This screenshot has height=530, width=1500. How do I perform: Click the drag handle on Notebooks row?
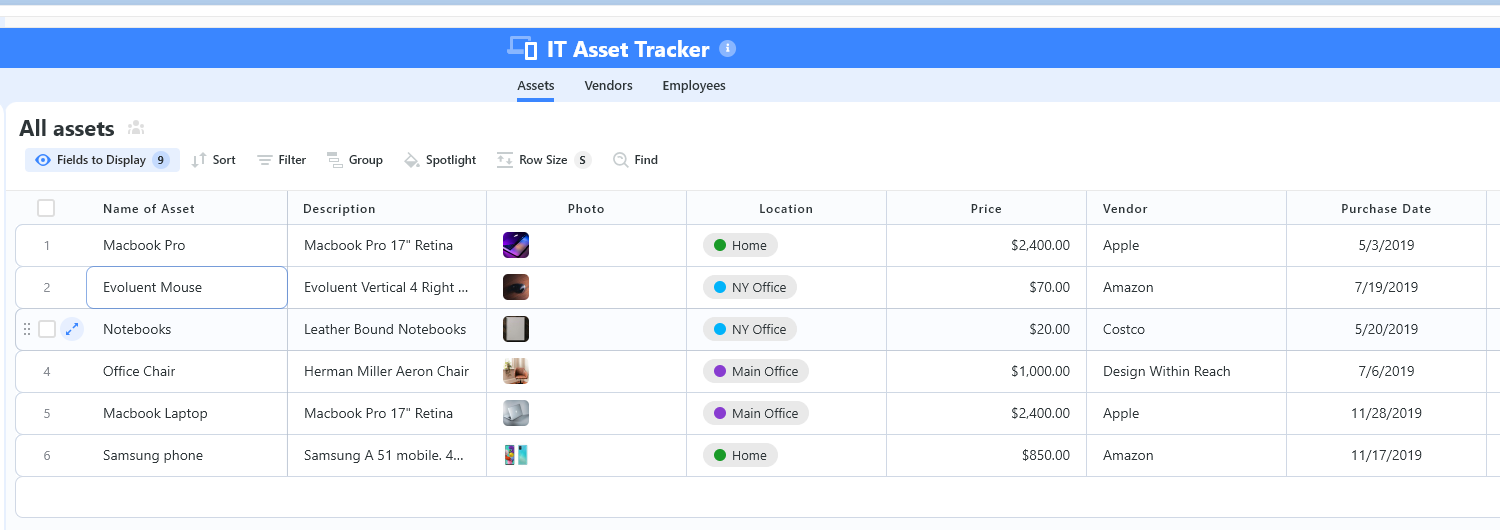click(27, 329)
